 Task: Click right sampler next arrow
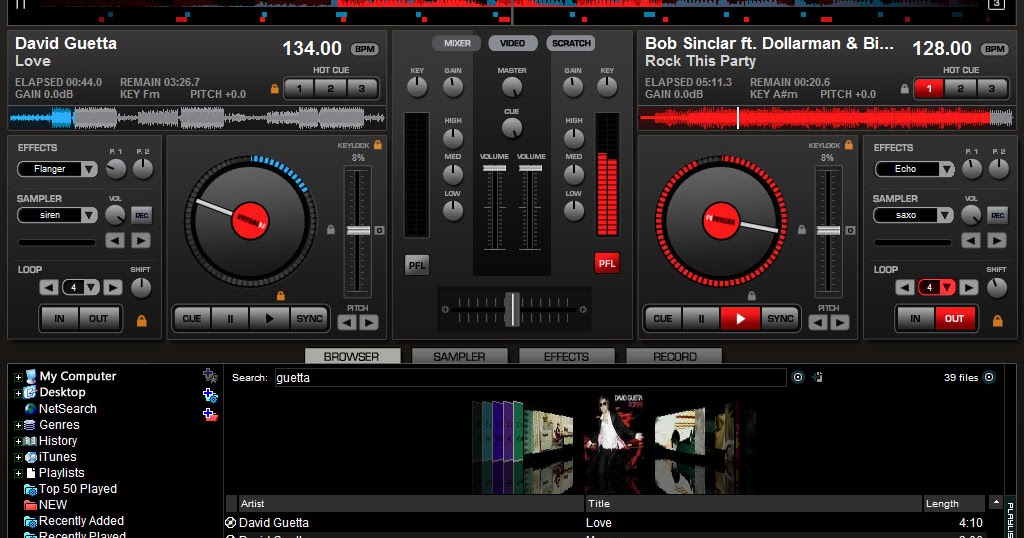coord(997,241)
